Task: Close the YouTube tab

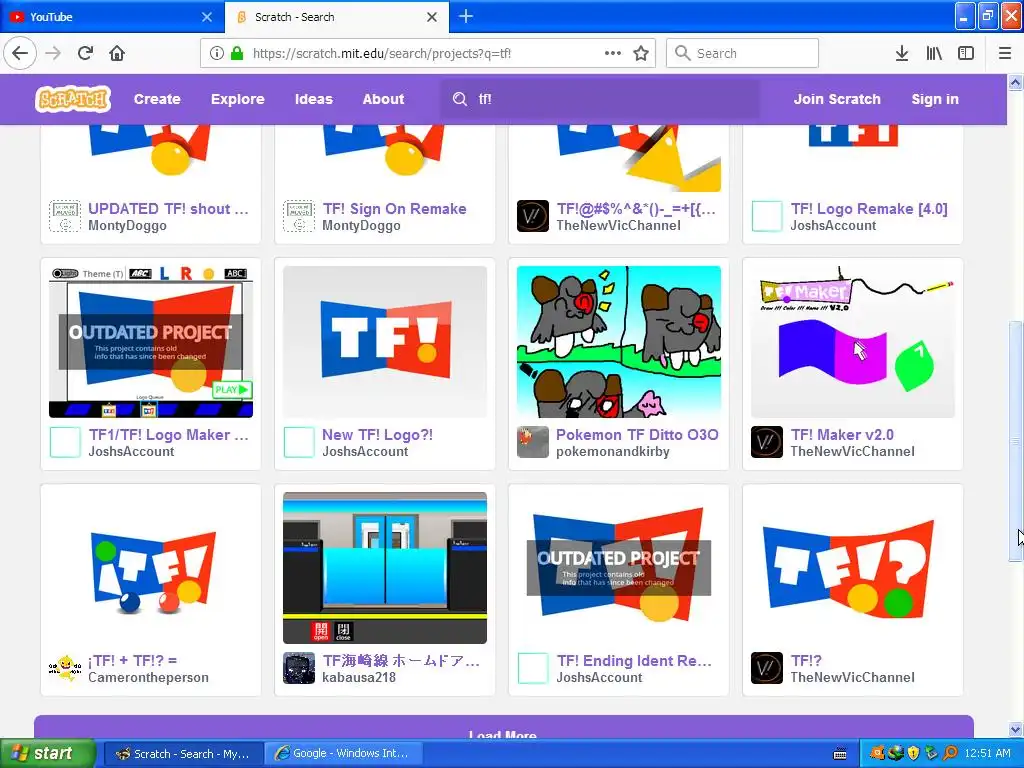Action: click(x=206, y=17)
